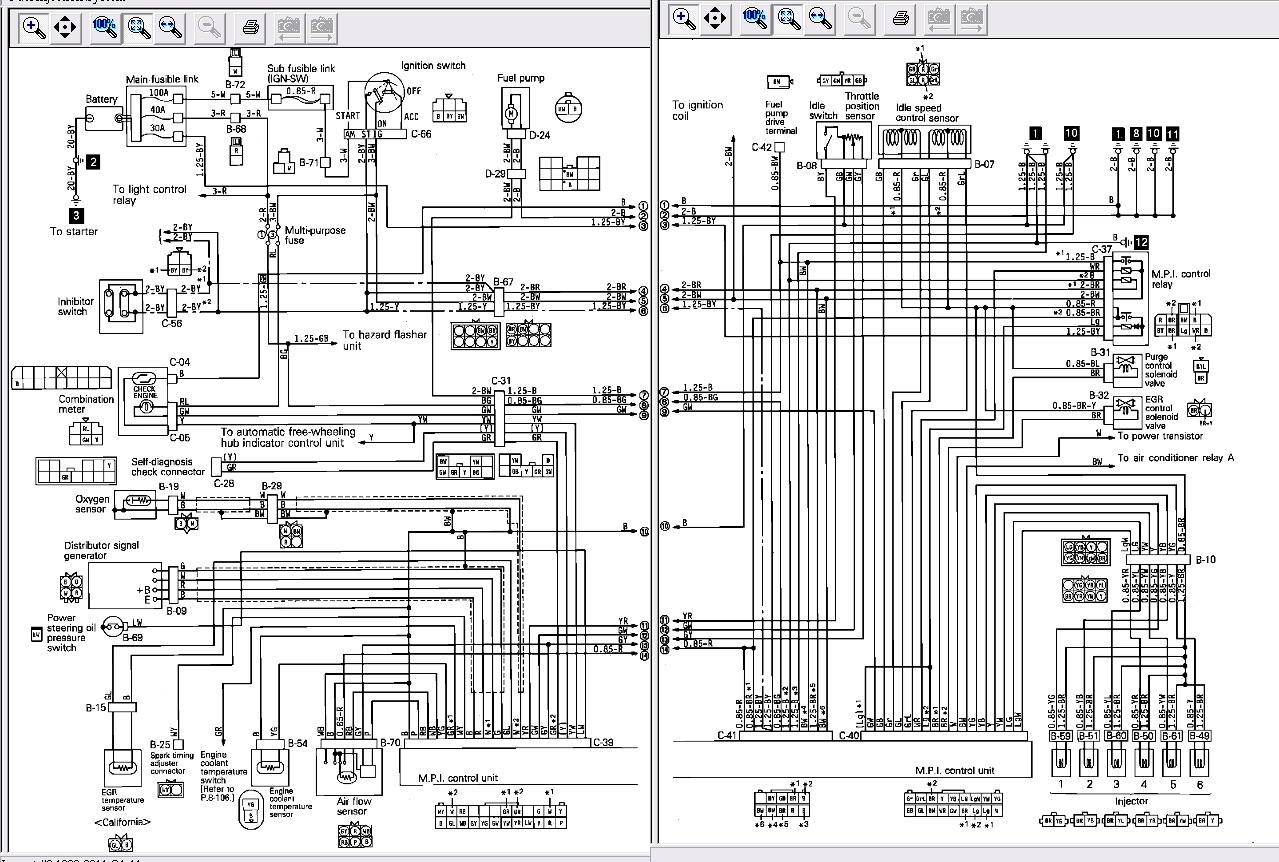This screenshot has height=862, width=1279.
Task: Print the left wiring diagram
Action: pyautogui.click(x=251, y=28)
